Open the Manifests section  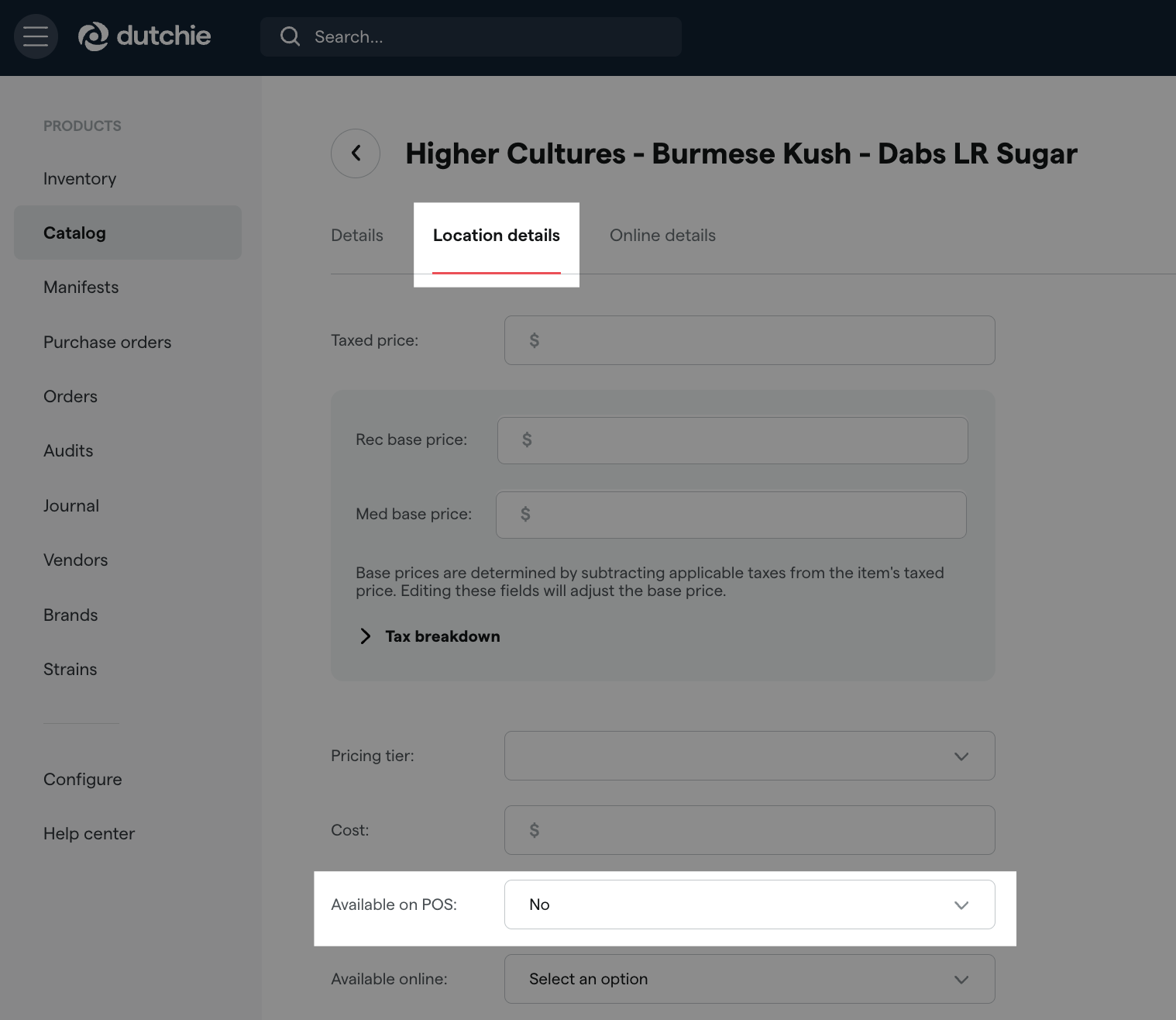[81, 288]
